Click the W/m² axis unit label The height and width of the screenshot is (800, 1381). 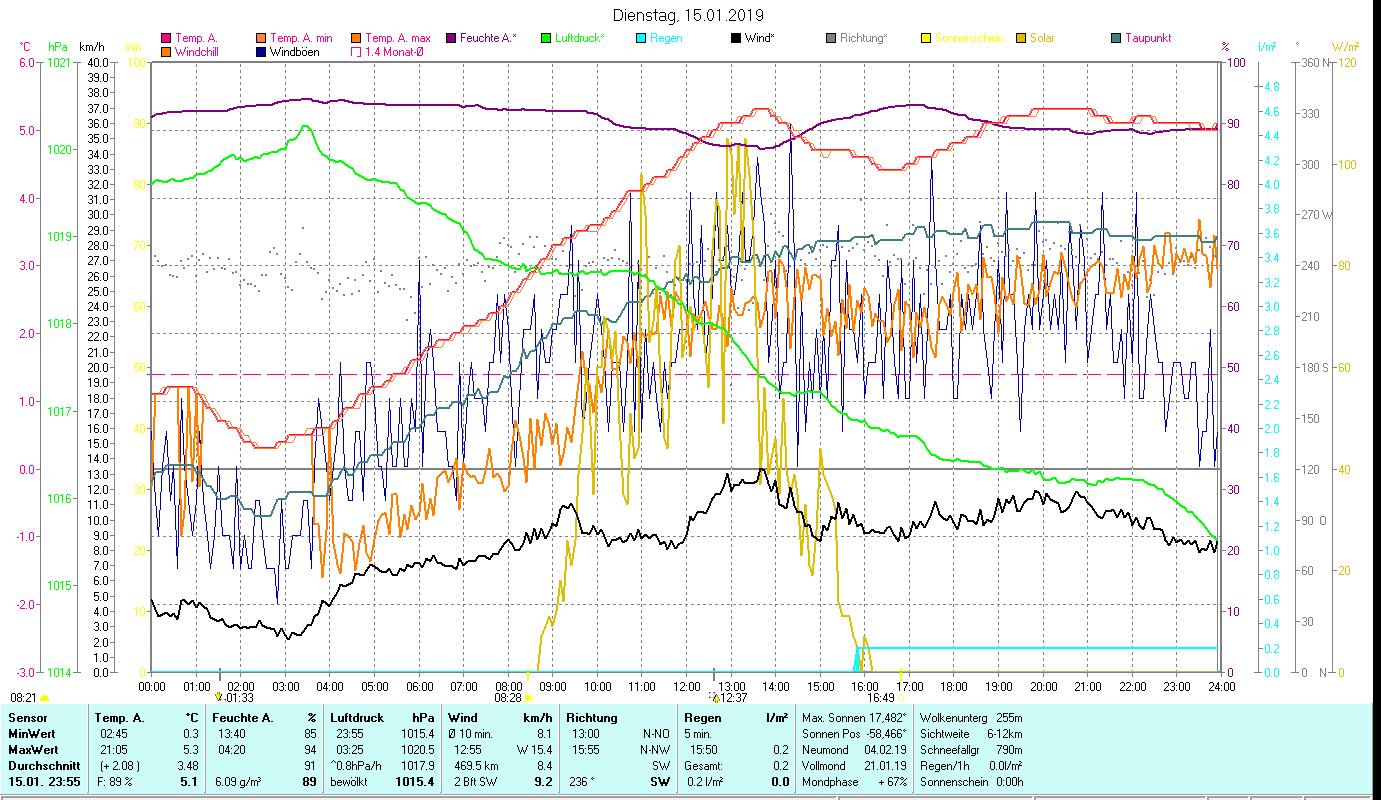pyautogui.click(x=1345, y=47)
